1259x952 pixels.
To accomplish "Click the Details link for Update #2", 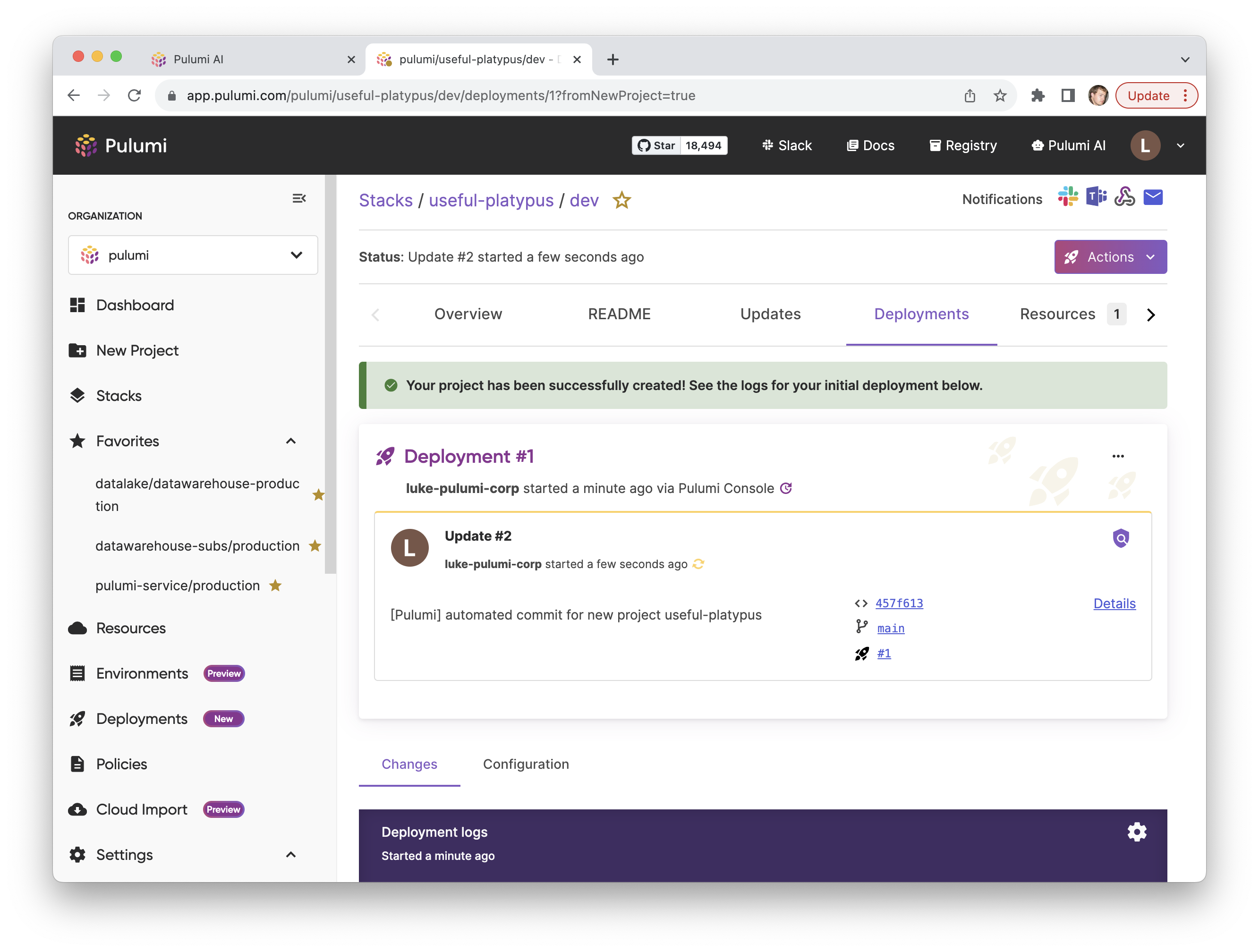I will [x=1114, y=603].
